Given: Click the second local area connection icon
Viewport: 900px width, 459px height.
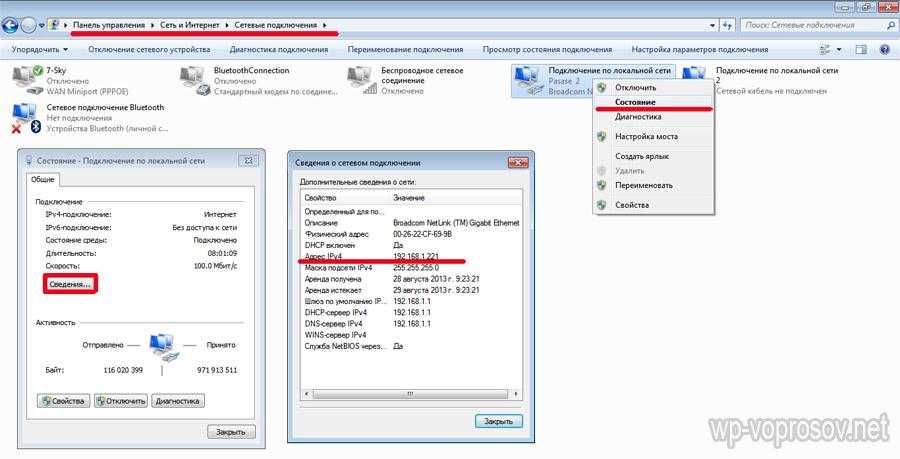Looking at the screenshot, I should click(x=694, y=80).
